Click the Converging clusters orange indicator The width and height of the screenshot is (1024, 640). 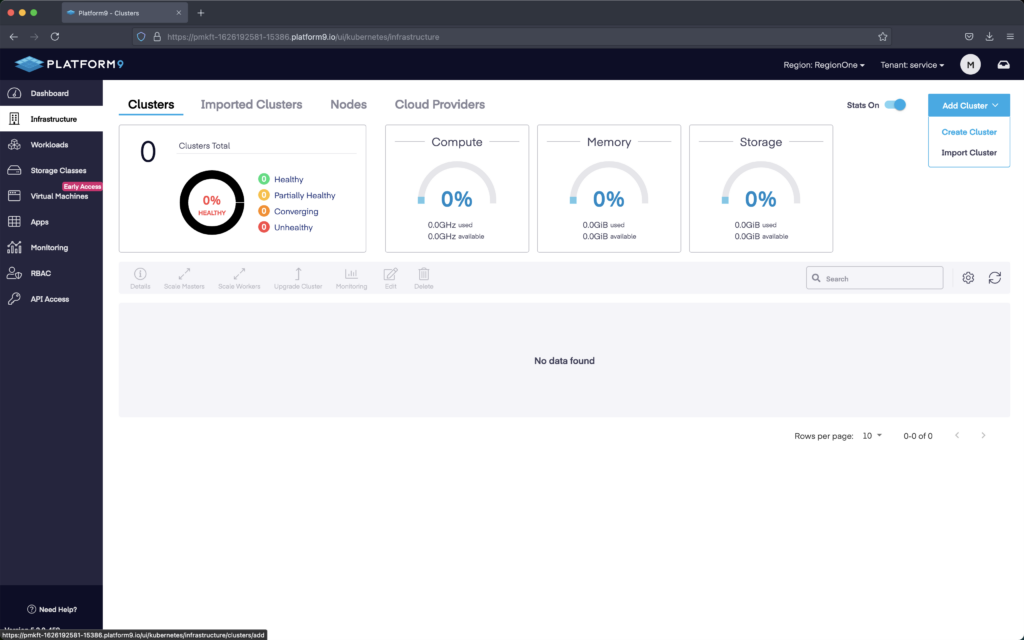pyautogui.click(x=264, y=211)
